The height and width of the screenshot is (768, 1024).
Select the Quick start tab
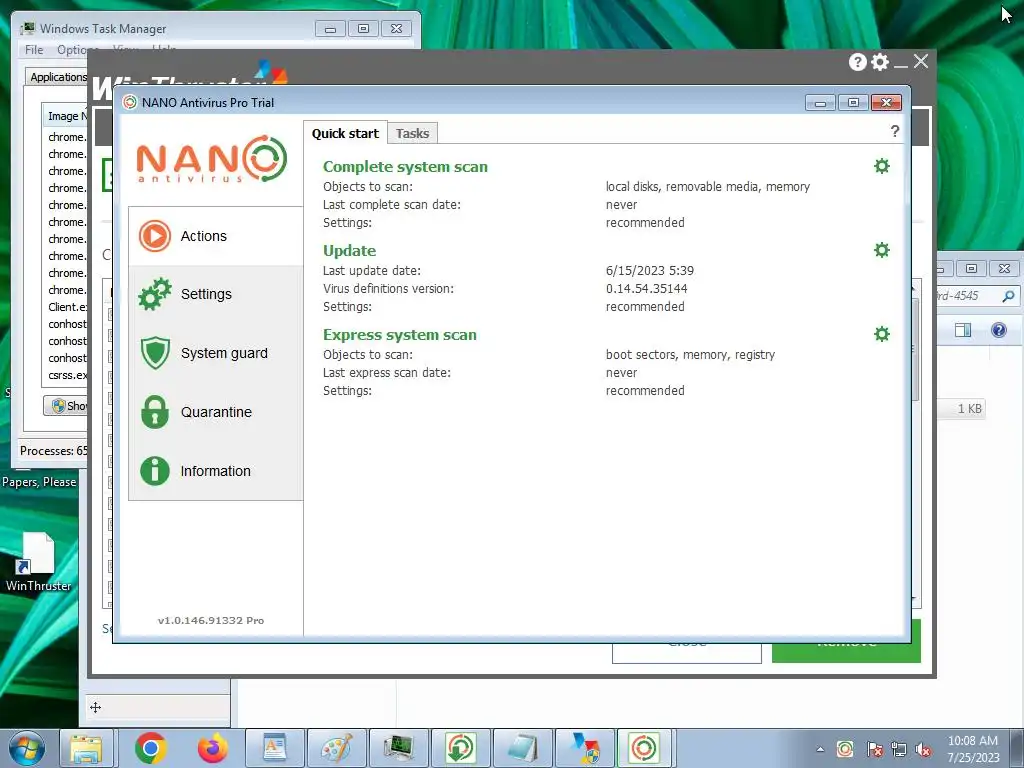(345, 133)
